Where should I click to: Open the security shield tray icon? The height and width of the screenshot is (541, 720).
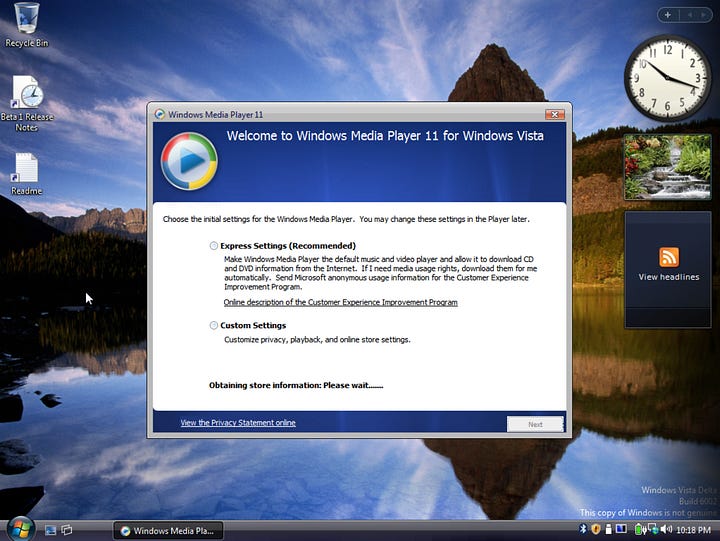click(596, 530)
